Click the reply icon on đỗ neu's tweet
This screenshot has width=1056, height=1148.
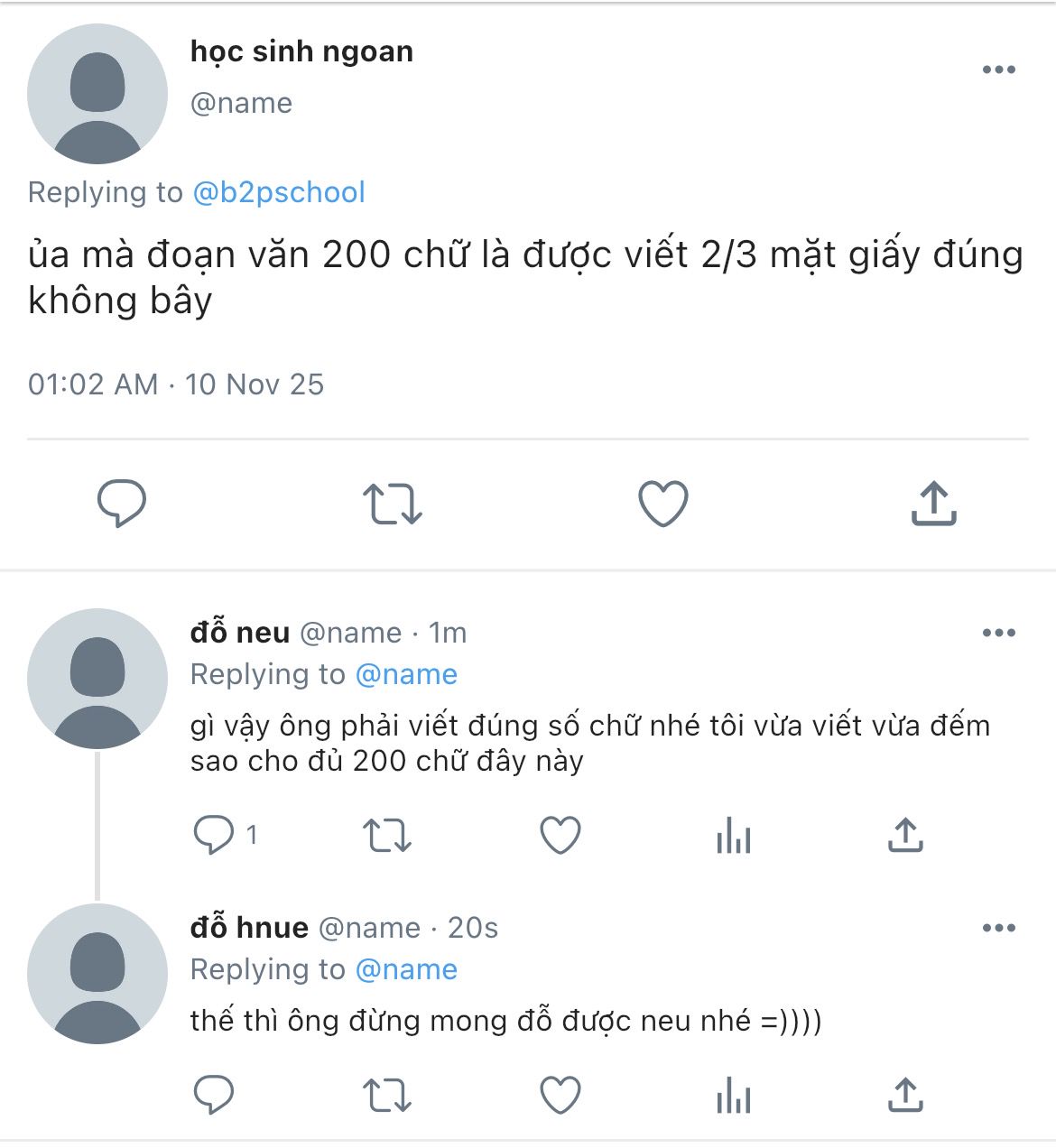(214, 835)
